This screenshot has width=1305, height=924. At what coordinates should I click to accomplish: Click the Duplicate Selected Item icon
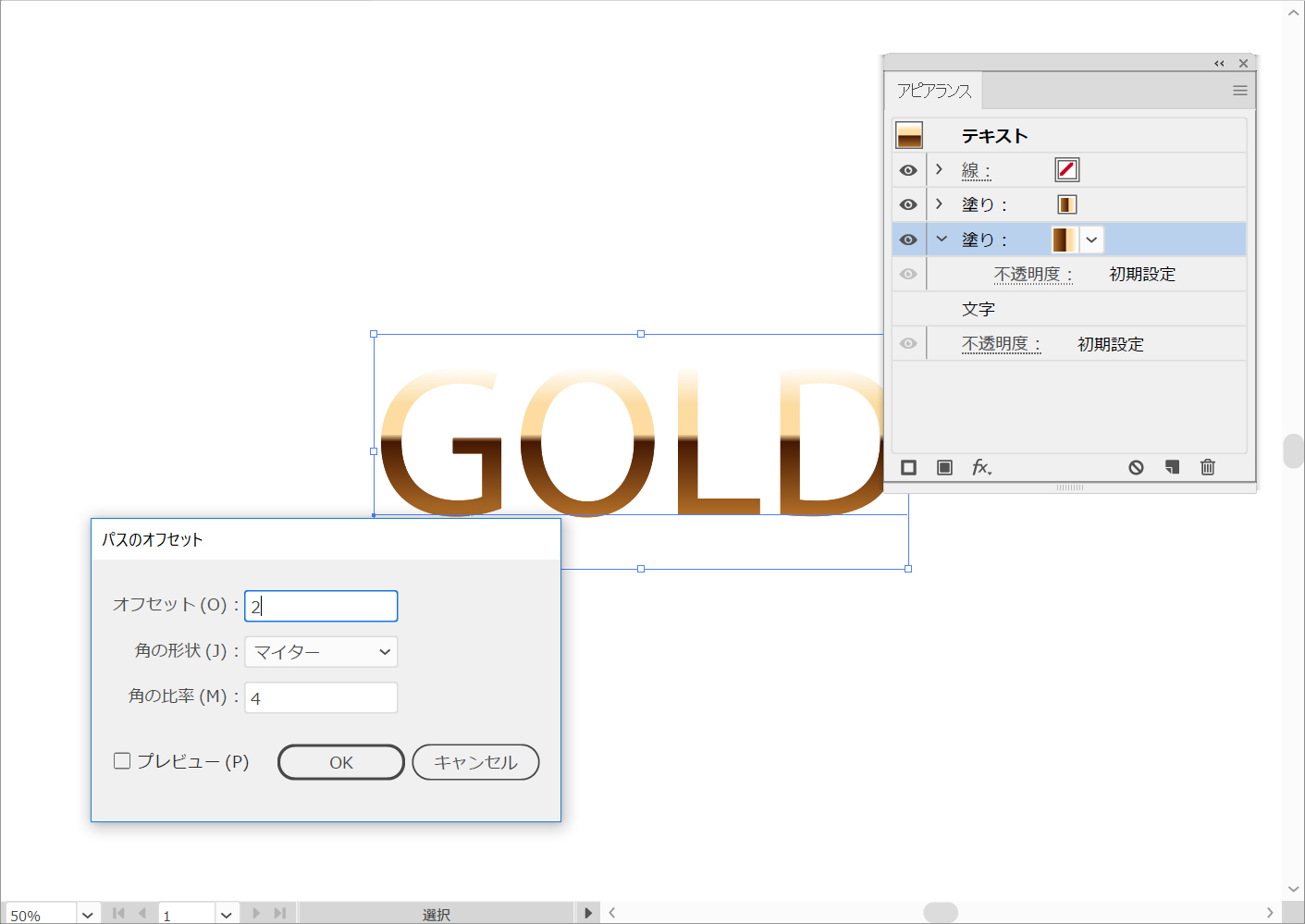(1172, 468)
